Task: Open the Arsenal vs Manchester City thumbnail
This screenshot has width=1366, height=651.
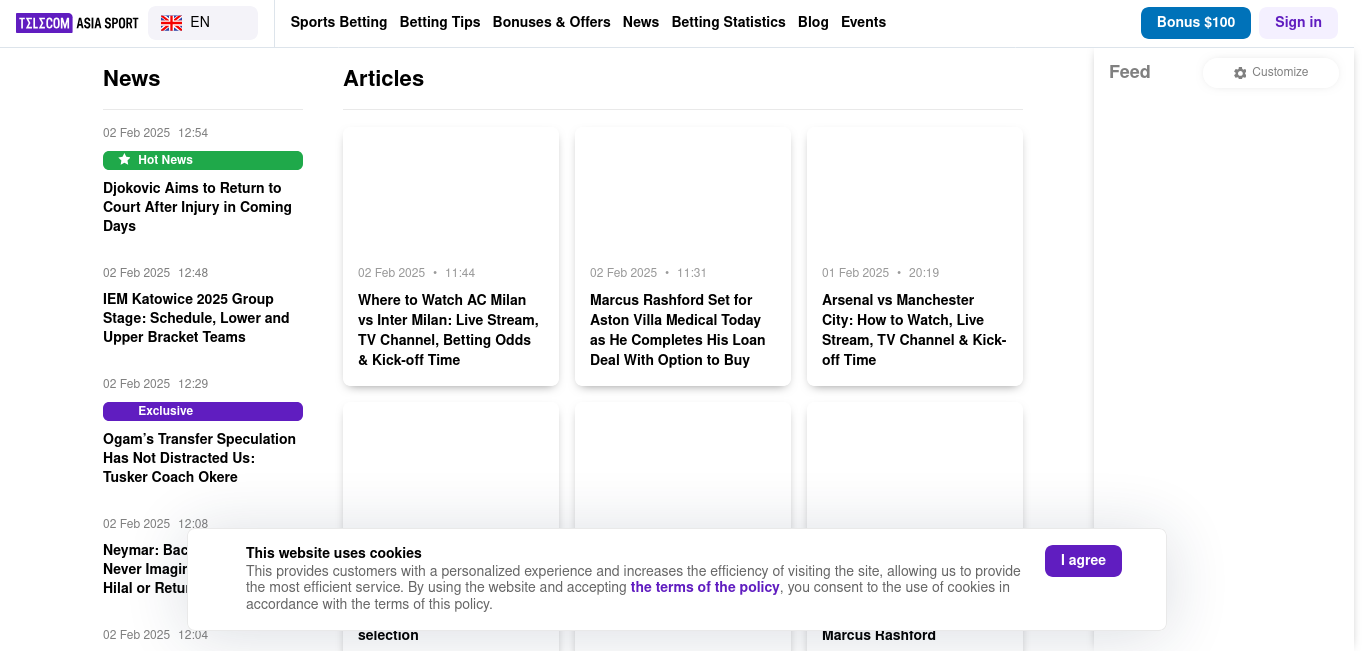Action: 915,190
